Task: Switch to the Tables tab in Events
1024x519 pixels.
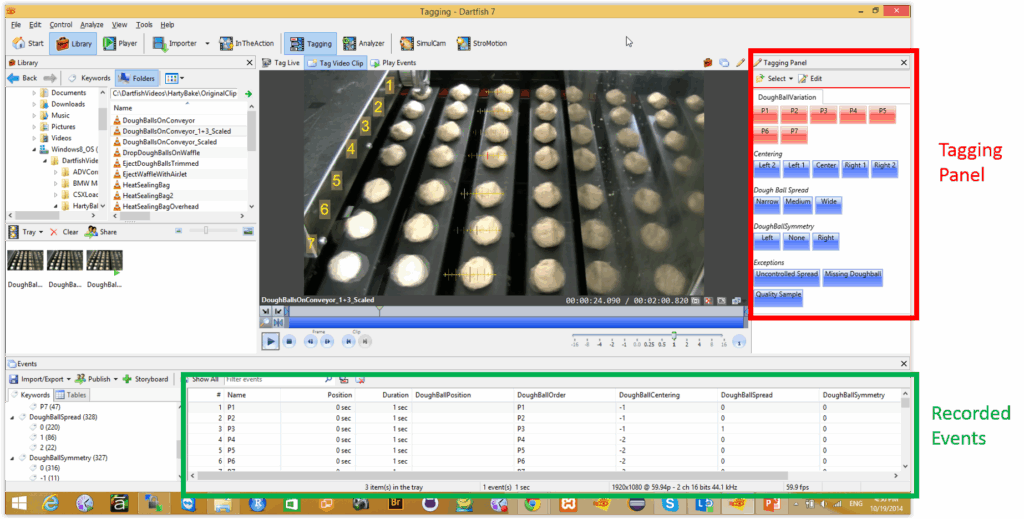Action: coord(71,395)
